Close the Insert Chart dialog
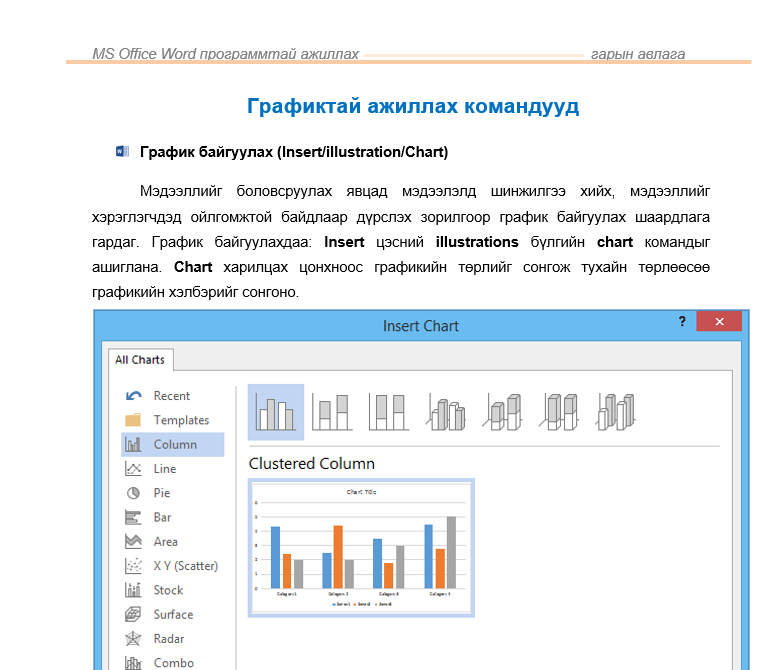776x670 pixels. [x=719, y=321]
